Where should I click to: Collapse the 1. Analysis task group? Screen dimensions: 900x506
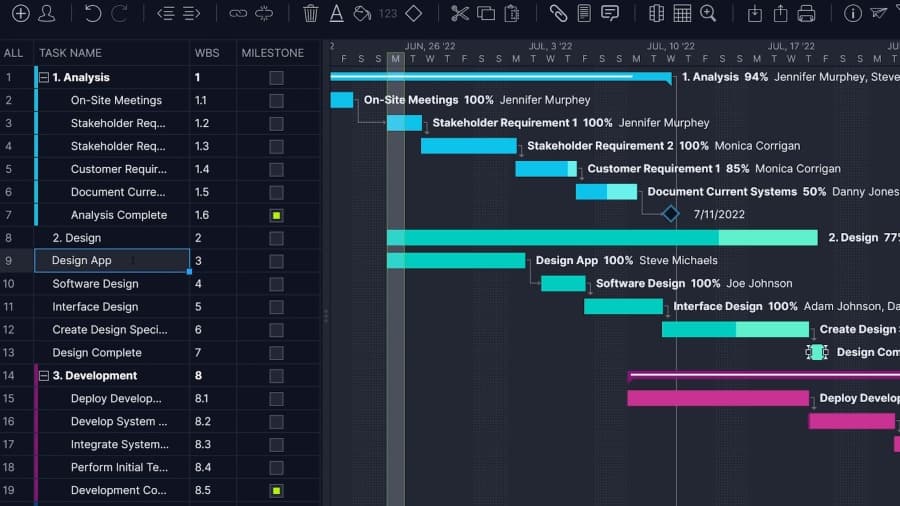[44, 77]
